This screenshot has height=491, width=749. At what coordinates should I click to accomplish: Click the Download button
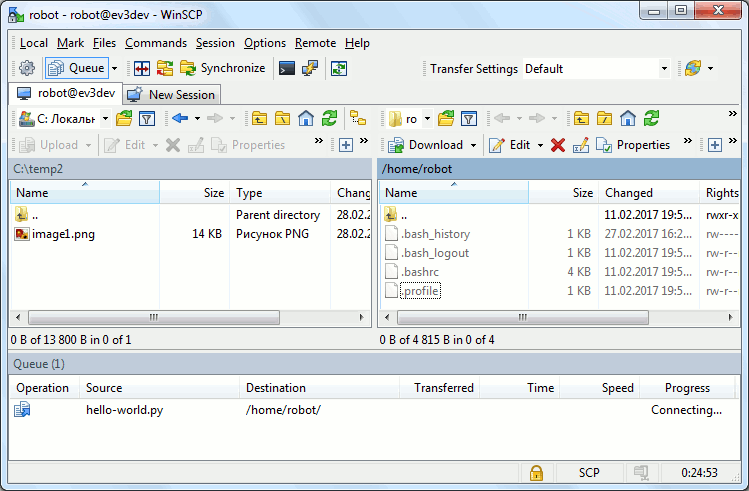(x=426, y=145)
